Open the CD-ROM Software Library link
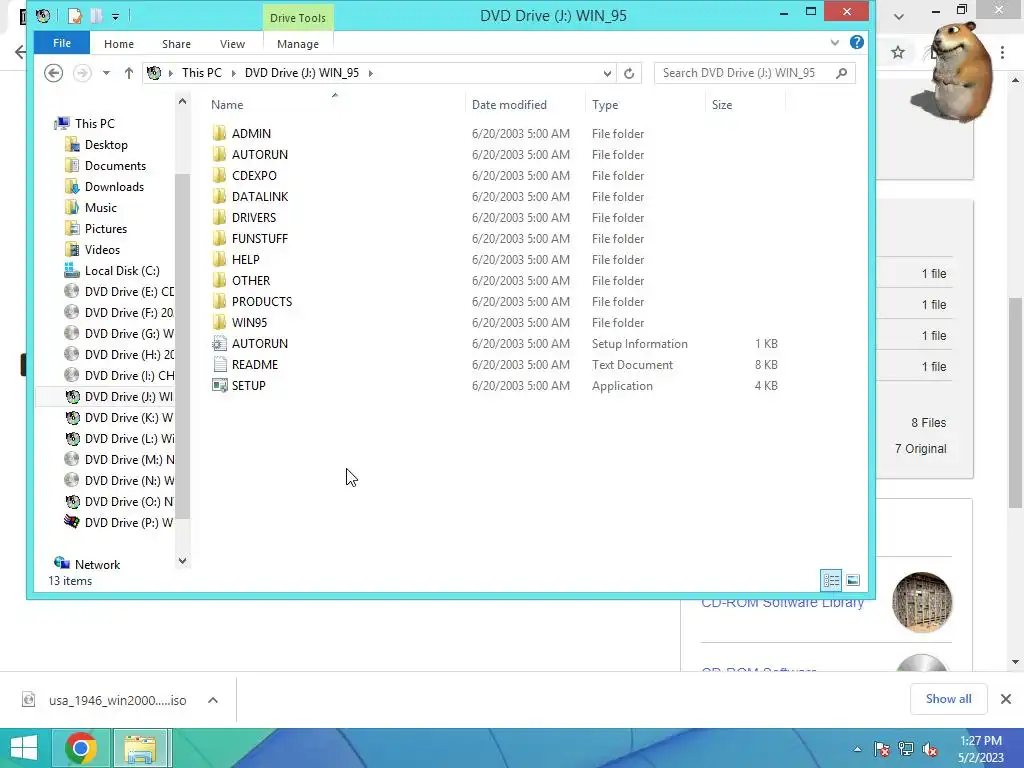This screenshot has width=1024, height=768. tap(782, 602)
